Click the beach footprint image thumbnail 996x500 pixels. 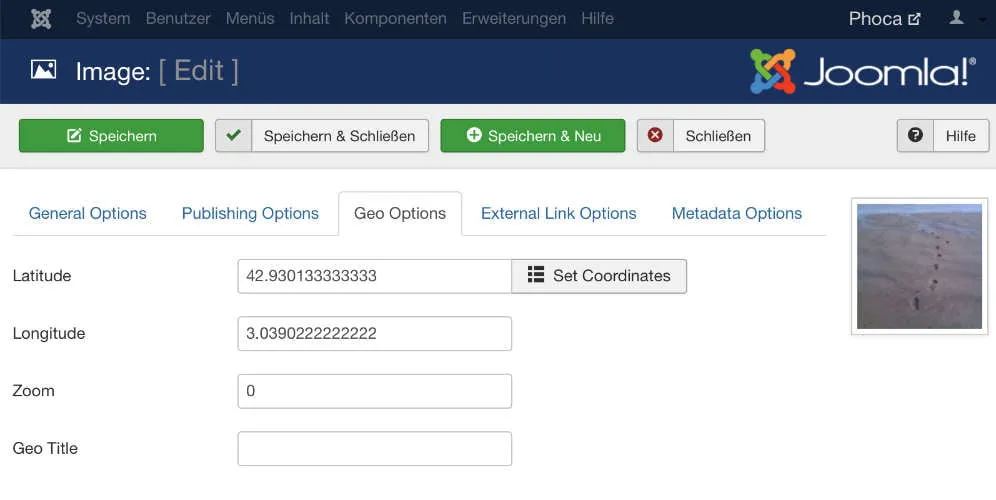tap(919, 266)
